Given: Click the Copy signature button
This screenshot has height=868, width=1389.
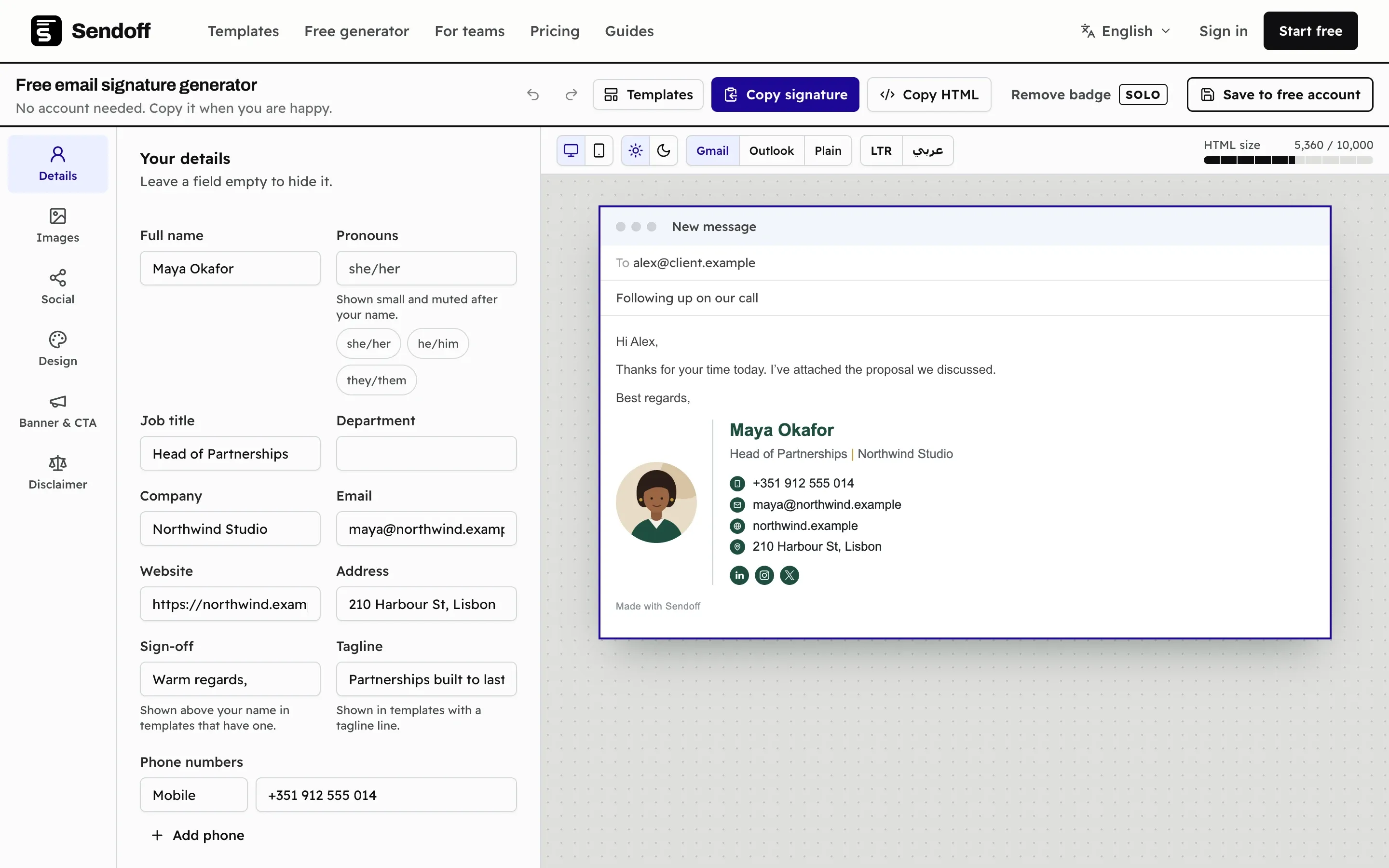Looking at the screenshot, I should [x=785, y=95].
